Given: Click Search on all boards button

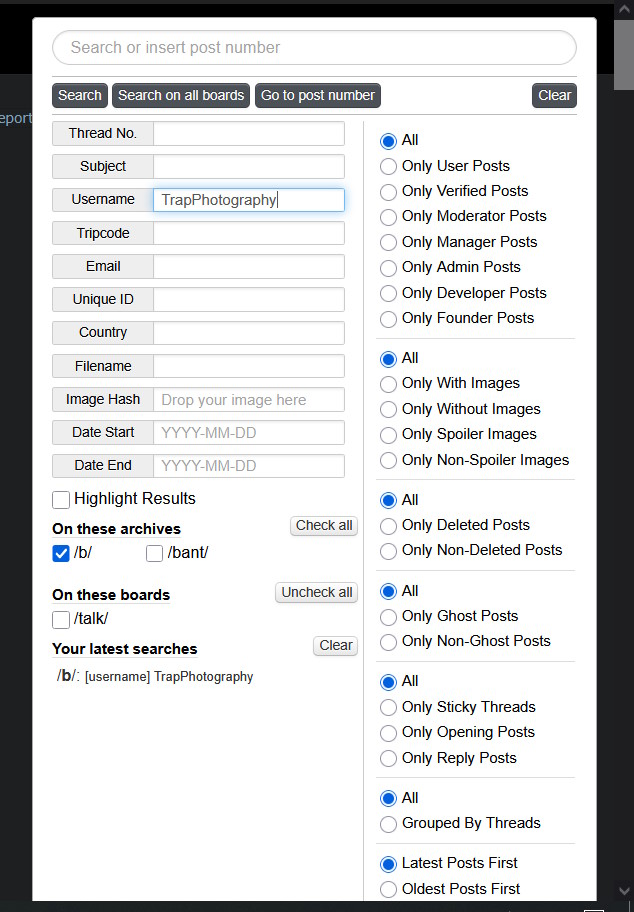Looking at the screenshot, I should (x=181, y=95).
